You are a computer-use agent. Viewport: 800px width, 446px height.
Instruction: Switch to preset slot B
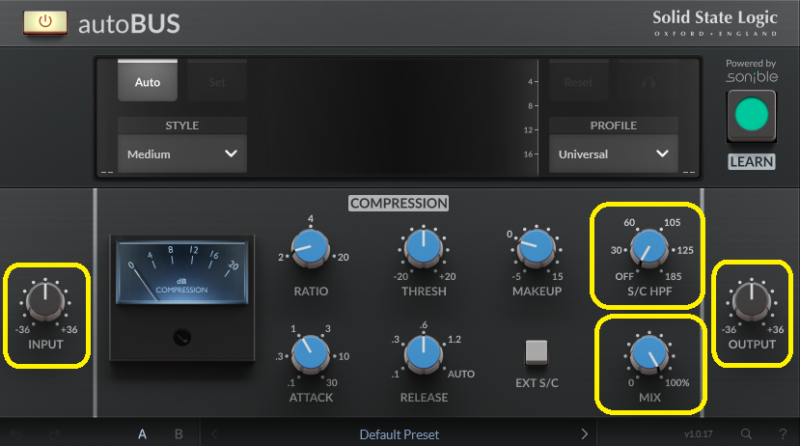(178, 434)
